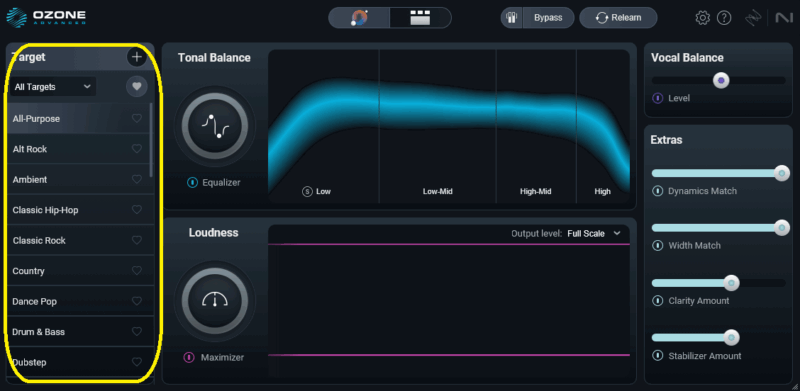Open the Output level Full Scale dropdown

(594, 233)
